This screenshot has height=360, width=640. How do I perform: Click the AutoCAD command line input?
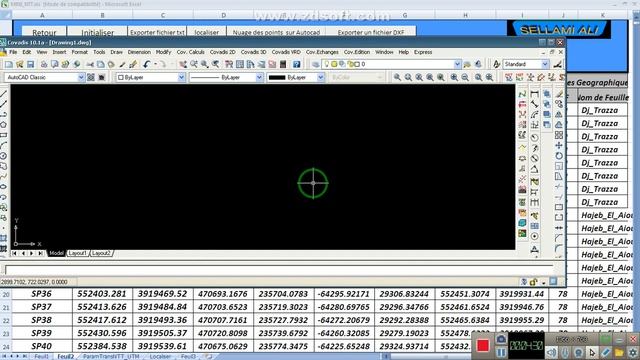point(279,270)
